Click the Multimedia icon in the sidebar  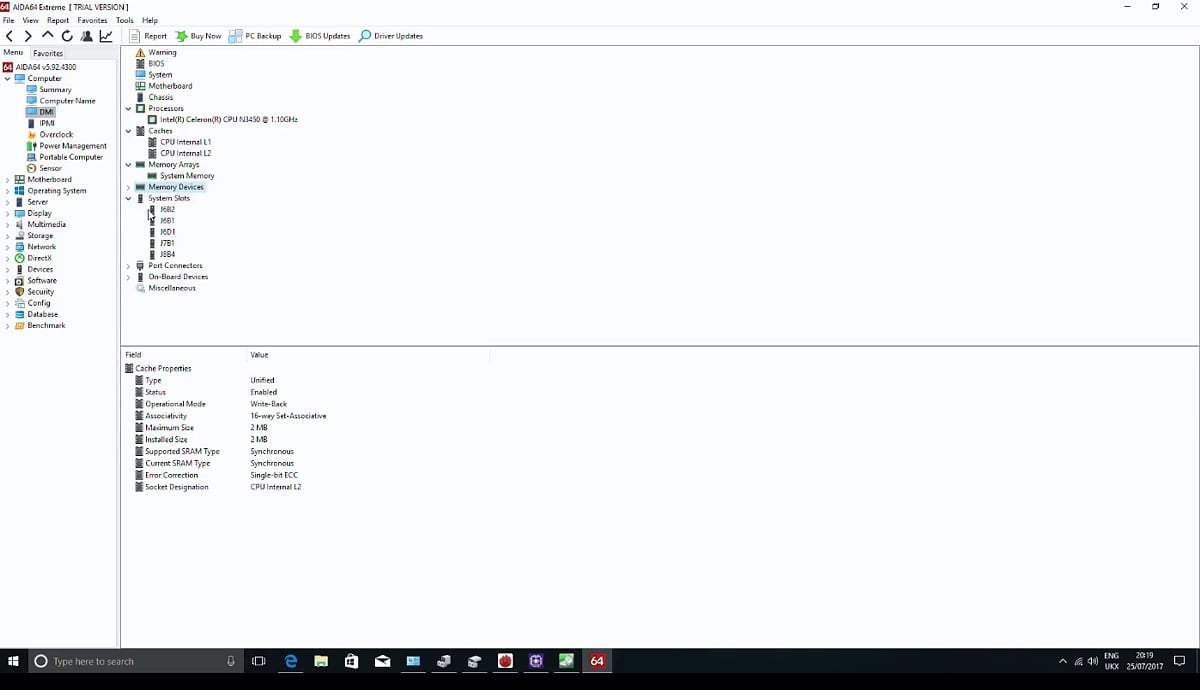20,225
